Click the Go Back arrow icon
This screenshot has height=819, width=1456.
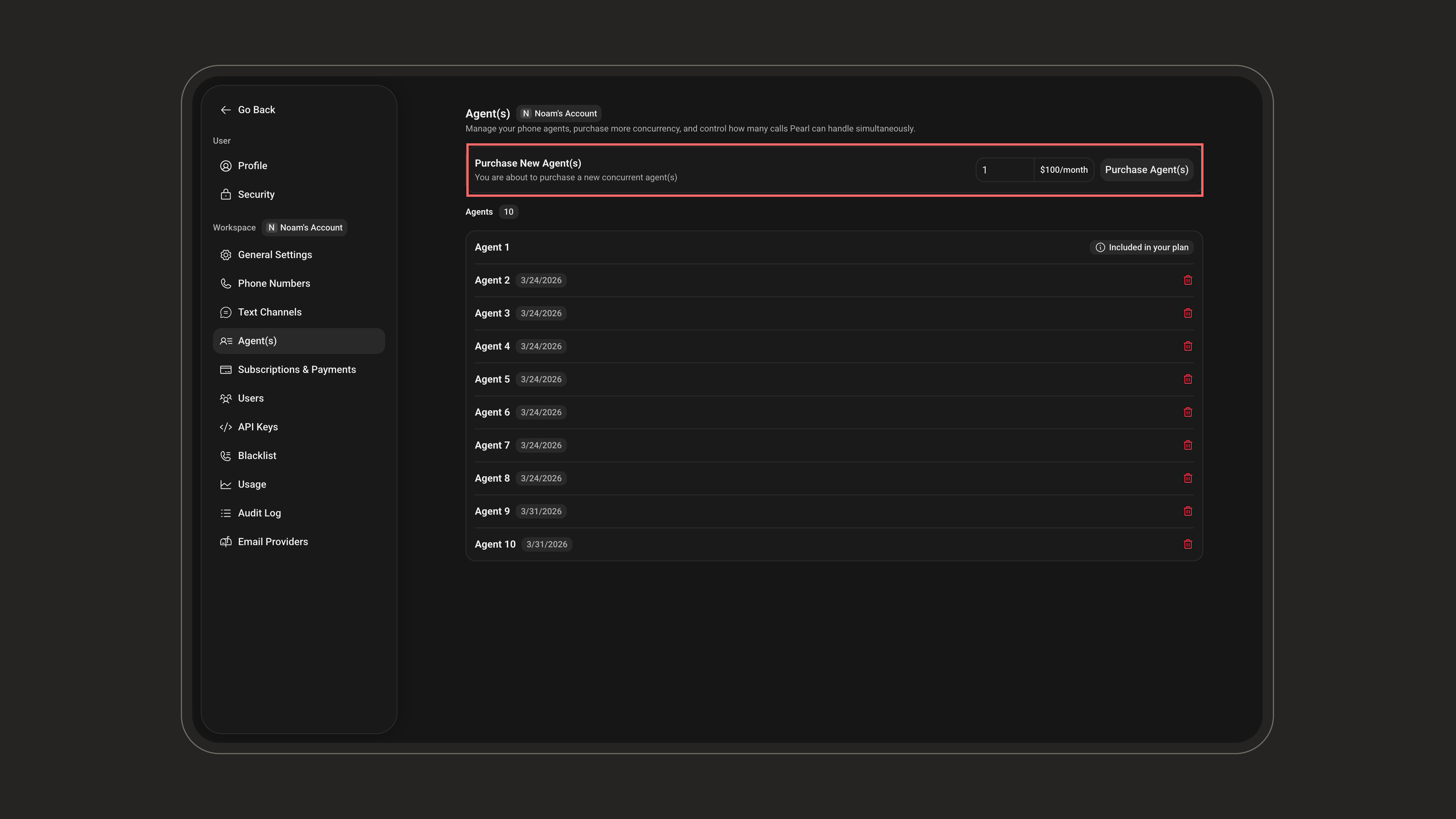[x=226, y=110]
